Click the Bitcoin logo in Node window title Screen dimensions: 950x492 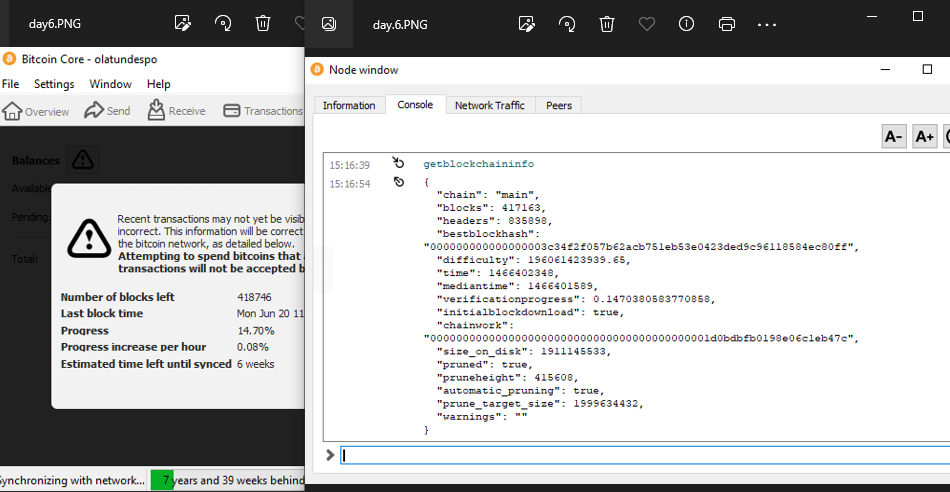317,70
